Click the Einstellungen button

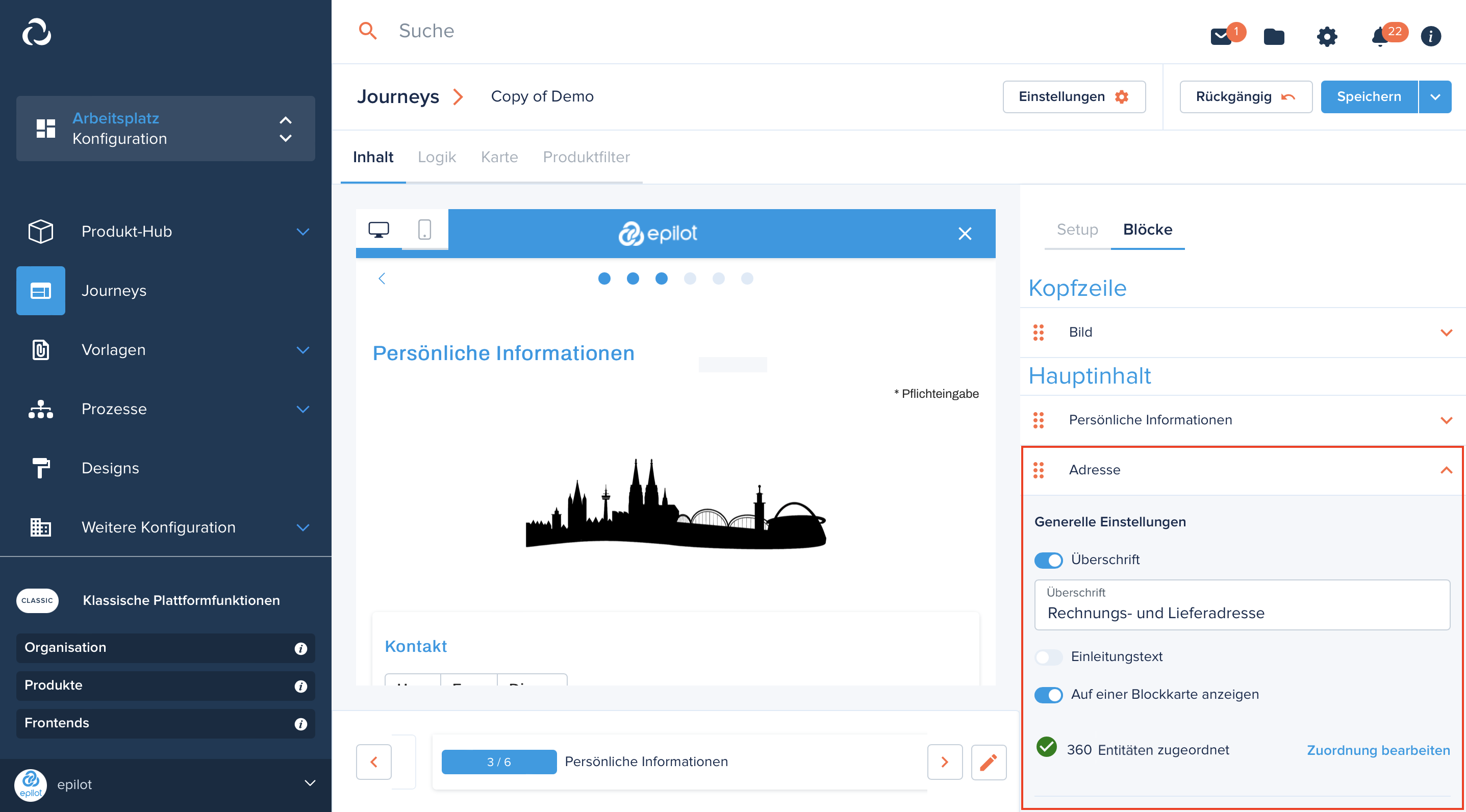pyautogui.click(x=1073, y=97)
